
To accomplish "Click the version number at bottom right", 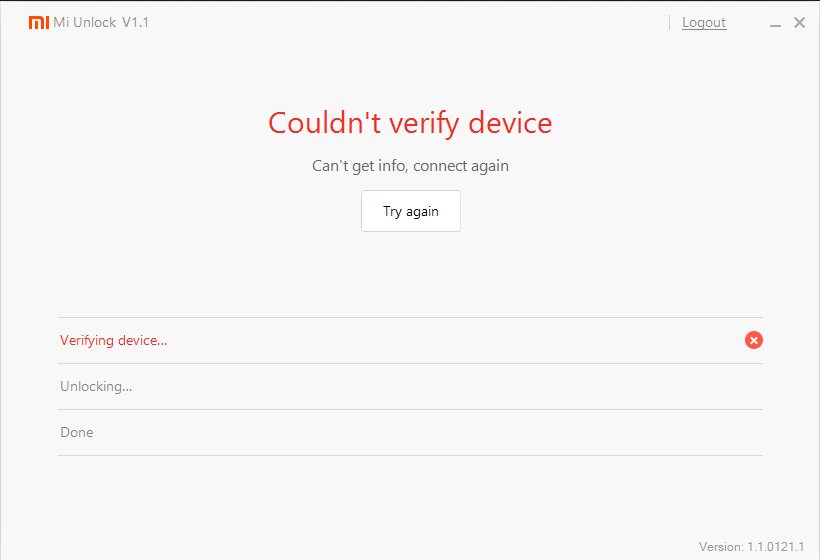I will coord(752,547).
